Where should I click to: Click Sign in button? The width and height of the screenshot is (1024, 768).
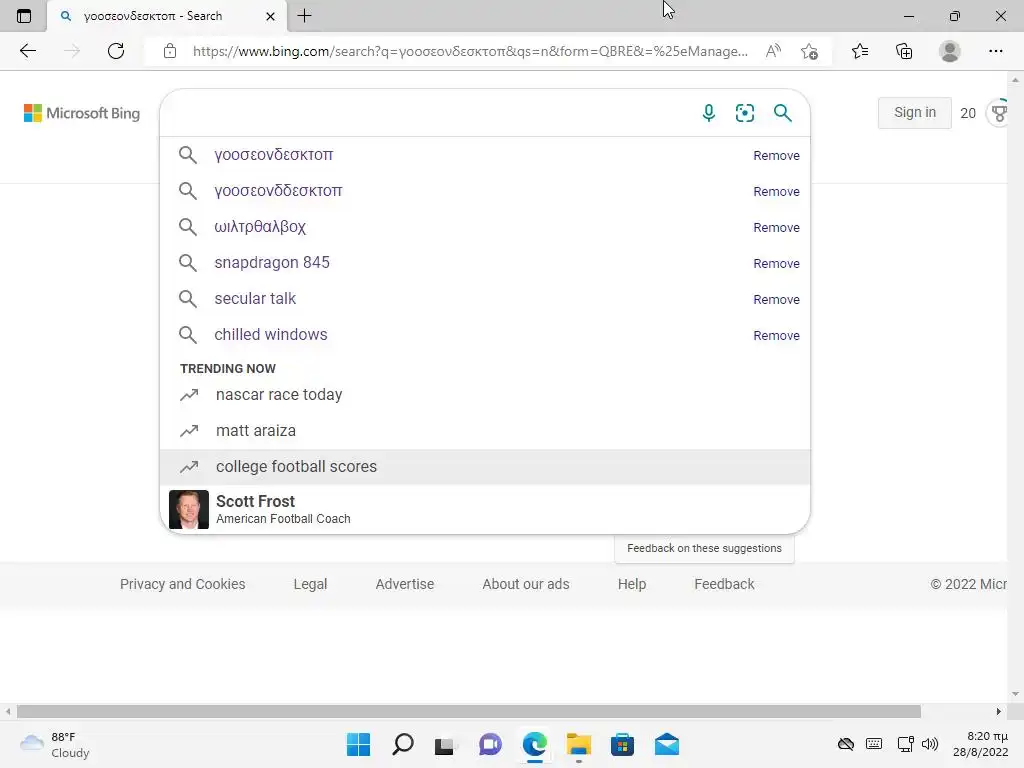click(914, 112)
